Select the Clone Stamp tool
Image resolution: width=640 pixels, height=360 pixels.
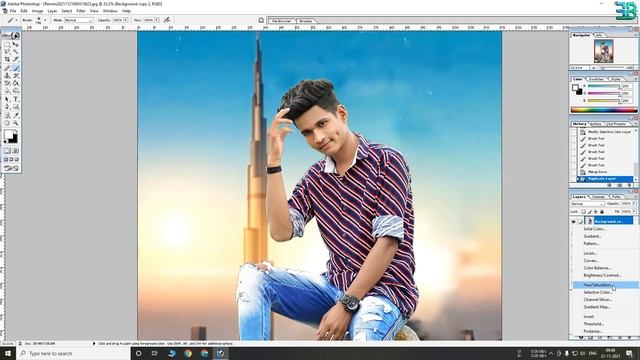pyautogui.click(x=7, y=76)
